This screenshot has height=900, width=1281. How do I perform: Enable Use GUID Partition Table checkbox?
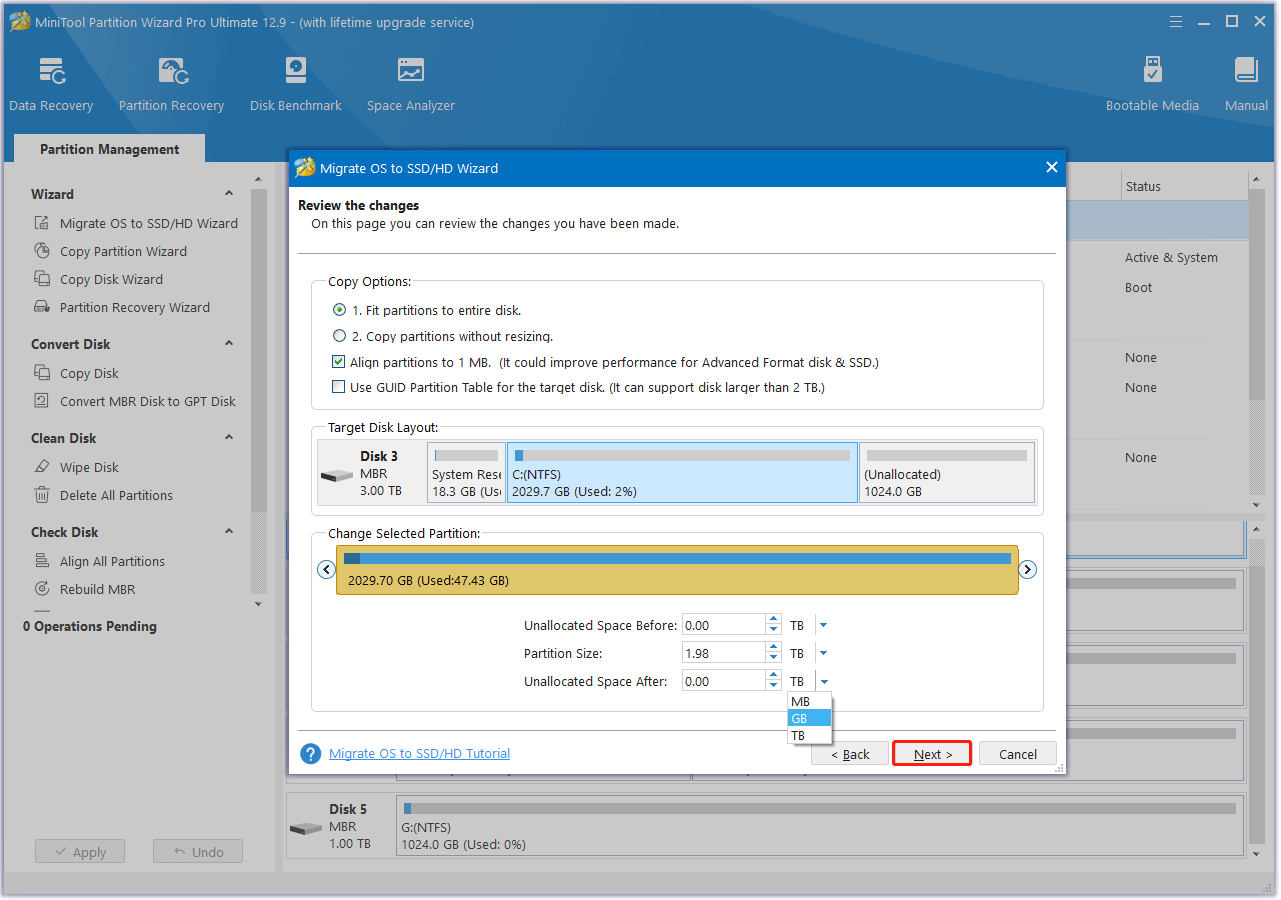pyautogui.click(x=338, y=387)
